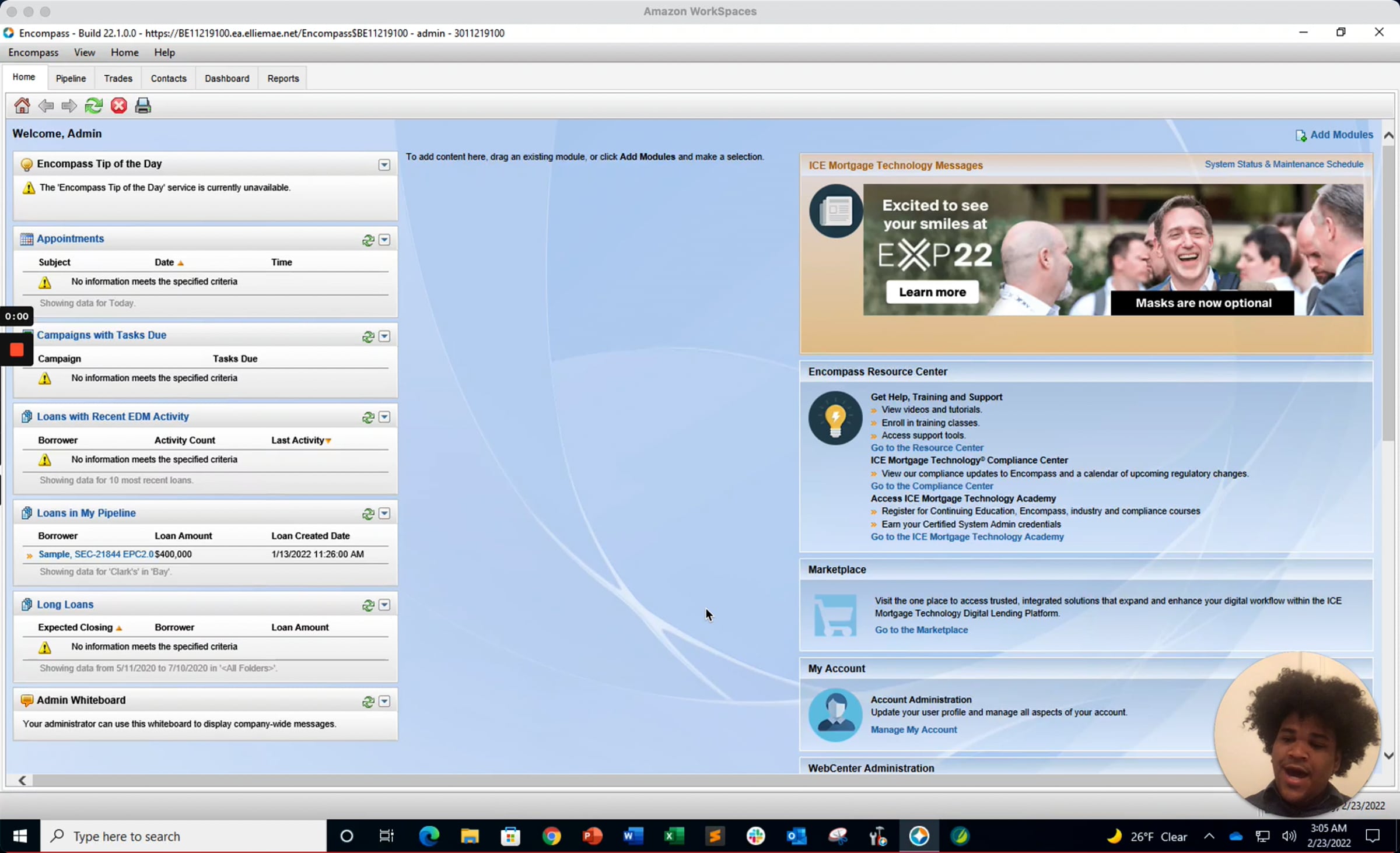The image size is (1400, 853).
Task: Refresh the Loans in My Pipeline module
Action: click(368, 514)
